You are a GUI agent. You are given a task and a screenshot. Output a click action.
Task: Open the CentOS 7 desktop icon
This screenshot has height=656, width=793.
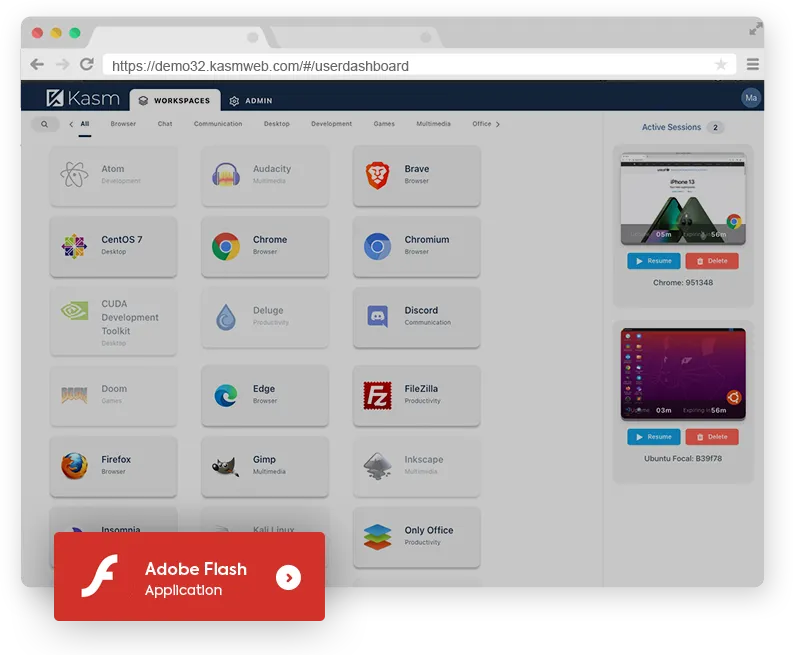74,246
